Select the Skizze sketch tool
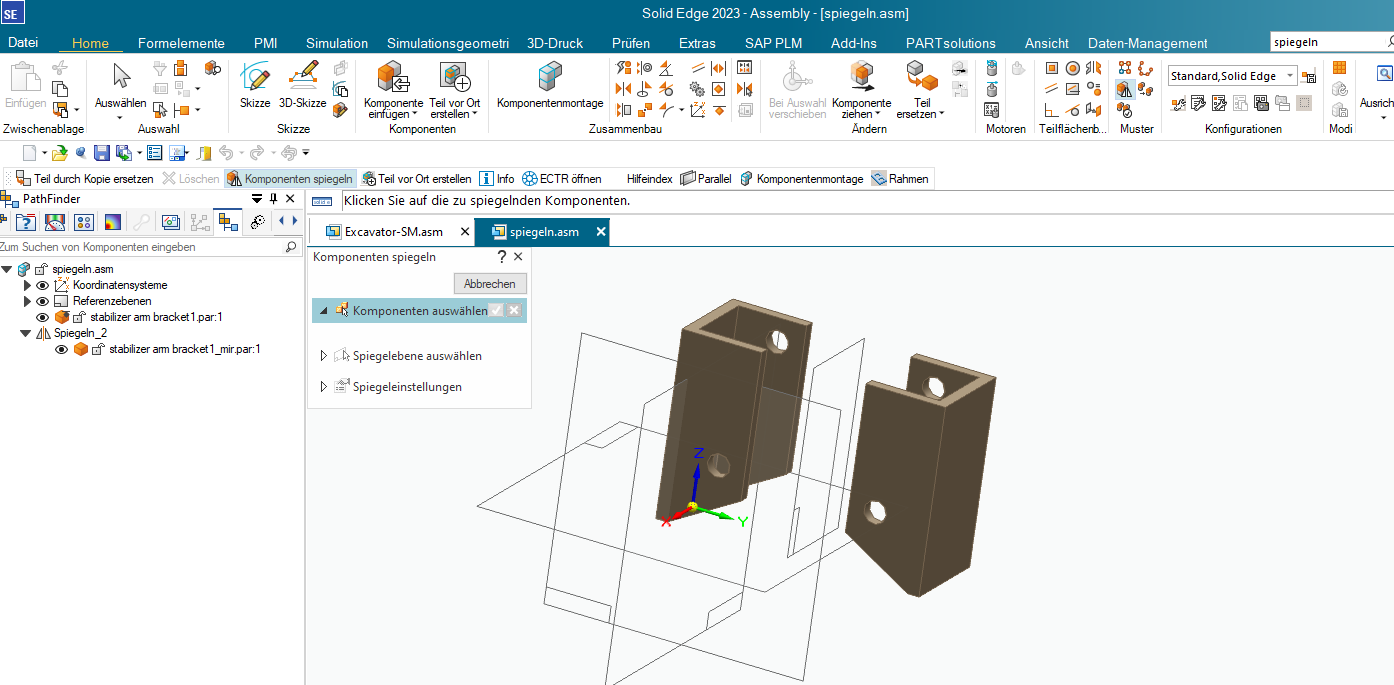 coord(255,85)
